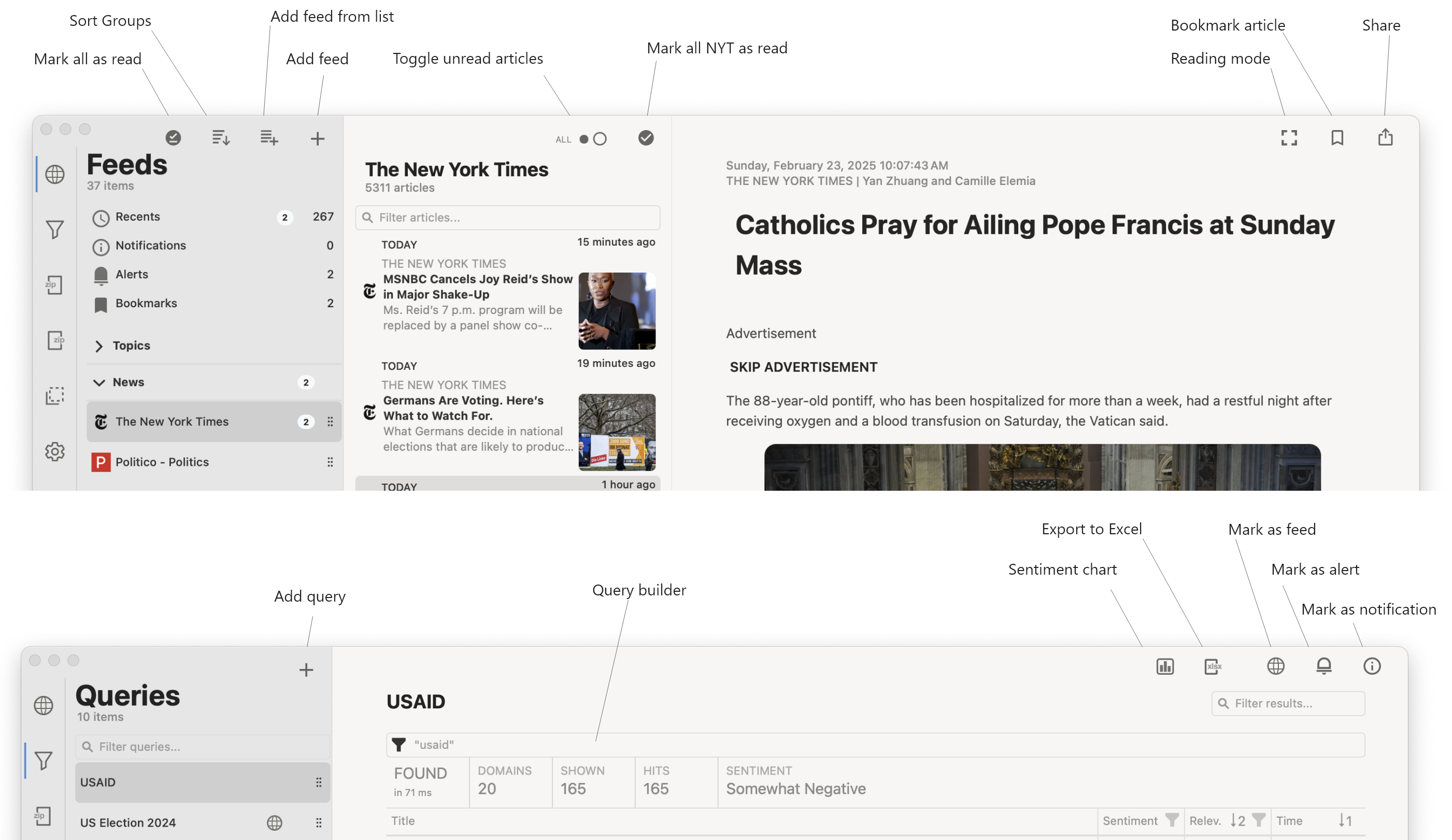
Task: Expand the Topics group
Action: 99,346
